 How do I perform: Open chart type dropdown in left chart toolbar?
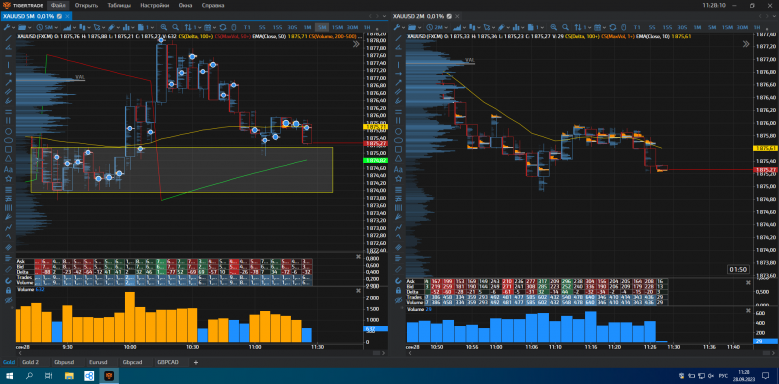tap(69, 27)
